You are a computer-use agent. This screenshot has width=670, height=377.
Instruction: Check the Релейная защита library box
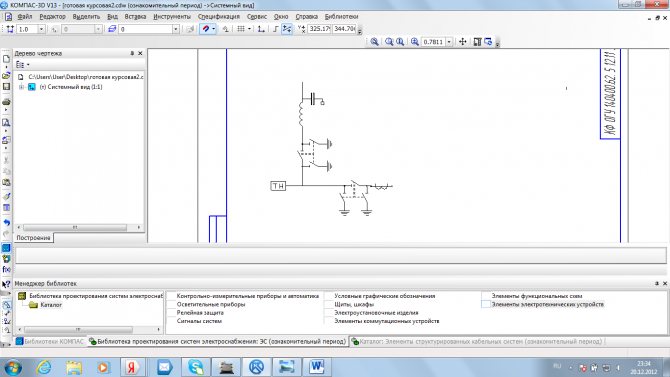coord(171,312)
